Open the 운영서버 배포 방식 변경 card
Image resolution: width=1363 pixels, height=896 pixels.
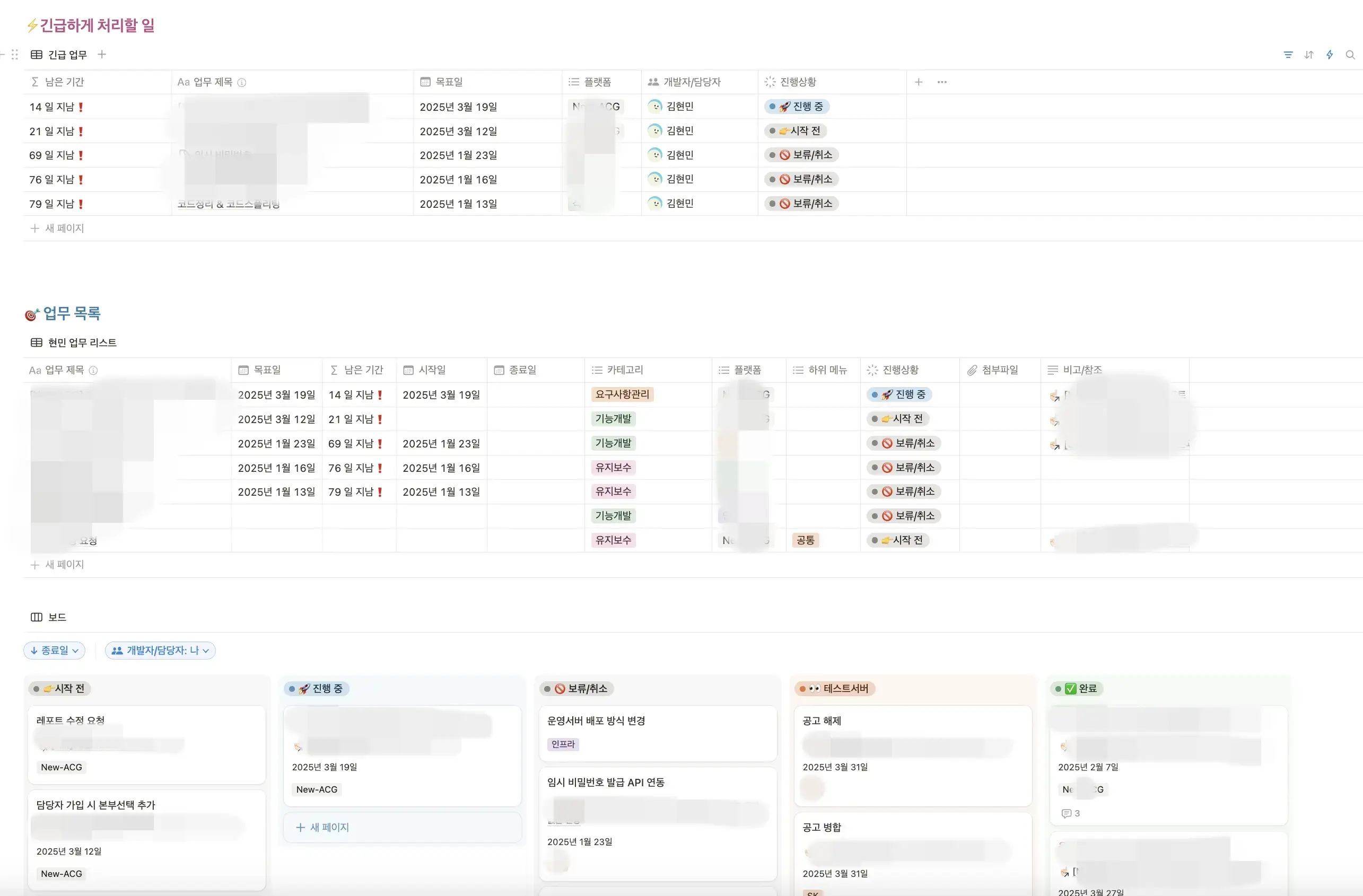point(596,720)
